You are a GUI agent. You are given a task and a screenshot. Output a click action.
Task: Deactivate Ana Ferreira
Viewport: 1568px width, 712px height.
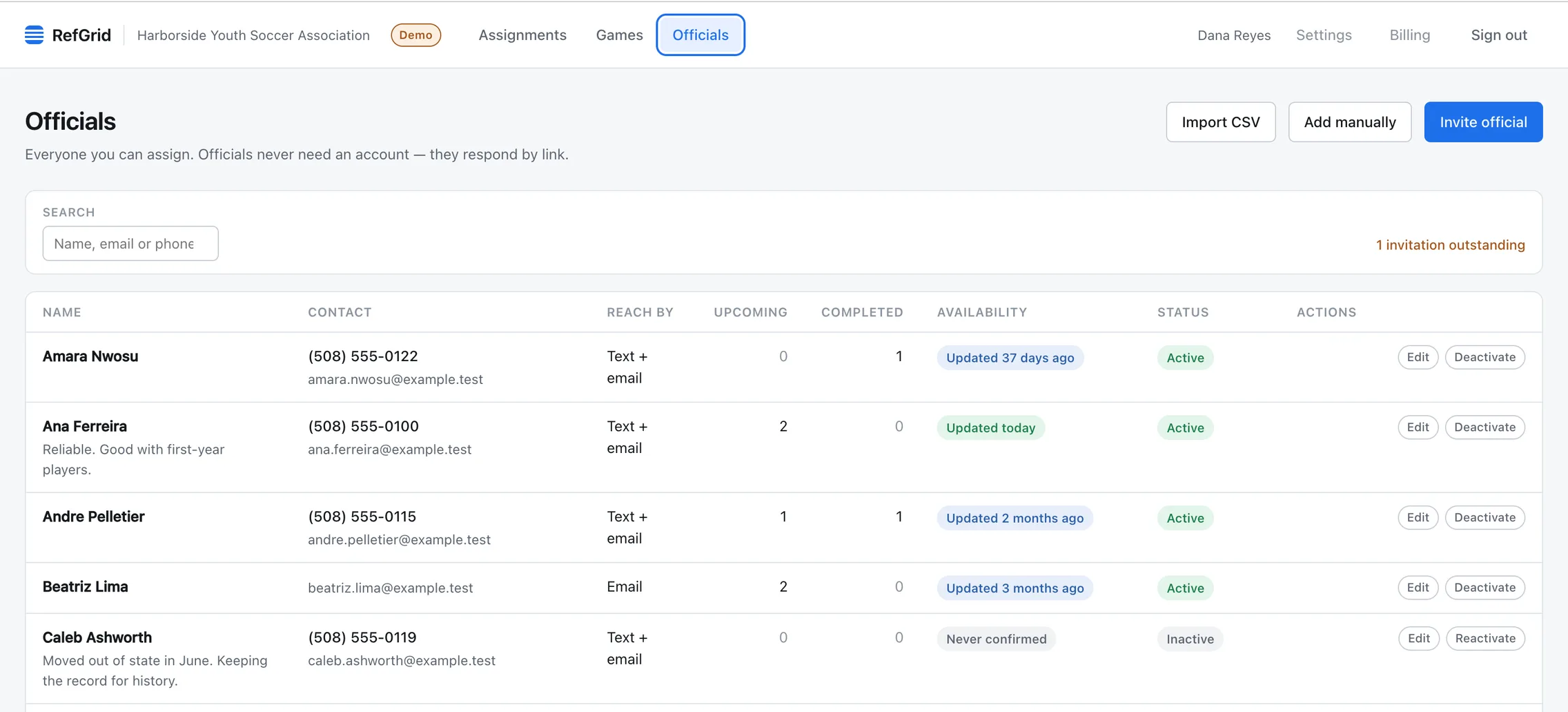[1484, 427]
